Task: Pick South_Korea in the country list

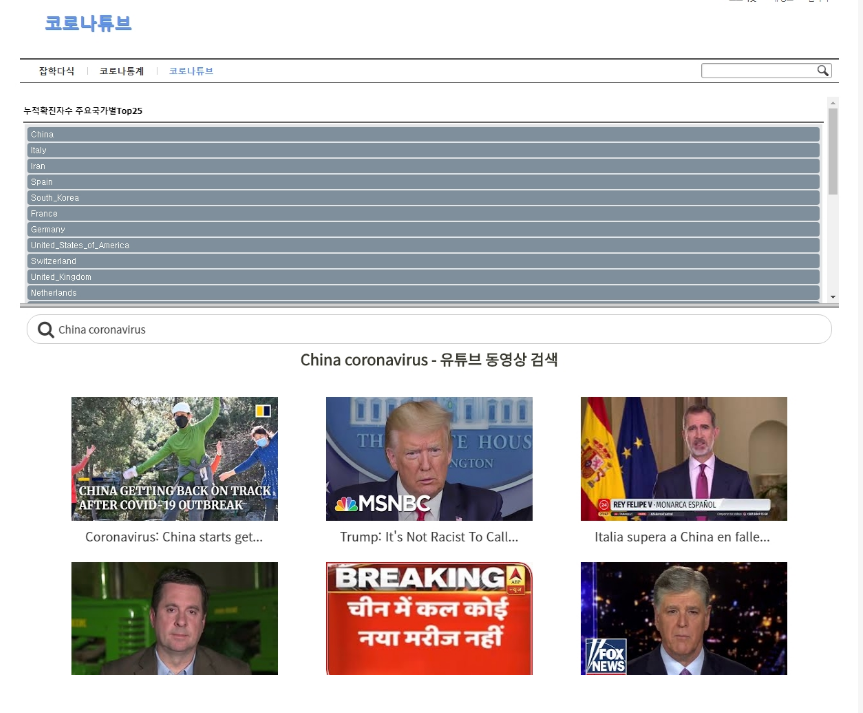Action: 423,198
